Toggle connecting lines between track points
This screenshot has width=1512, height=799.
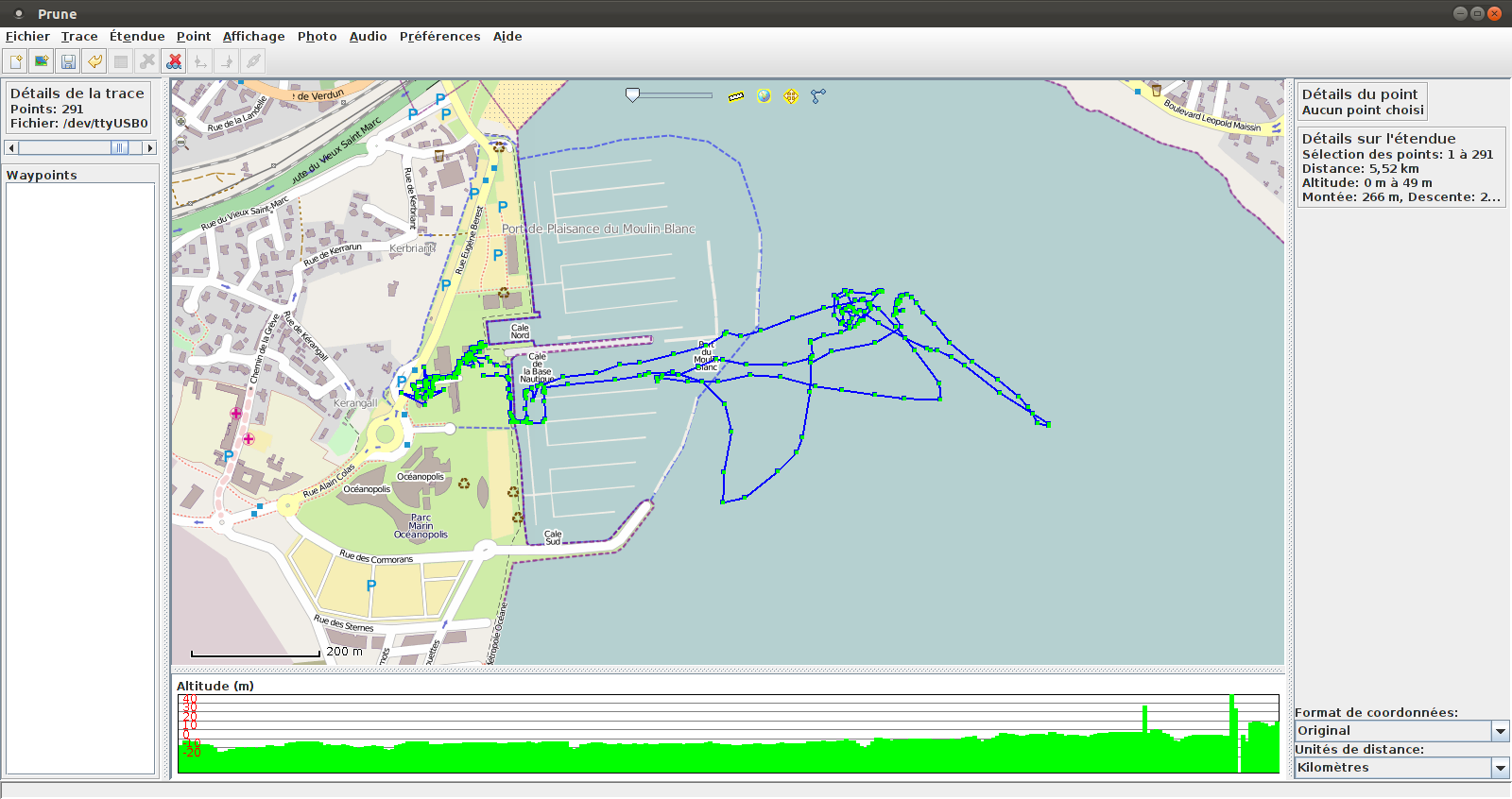click(x=818, y=95)
